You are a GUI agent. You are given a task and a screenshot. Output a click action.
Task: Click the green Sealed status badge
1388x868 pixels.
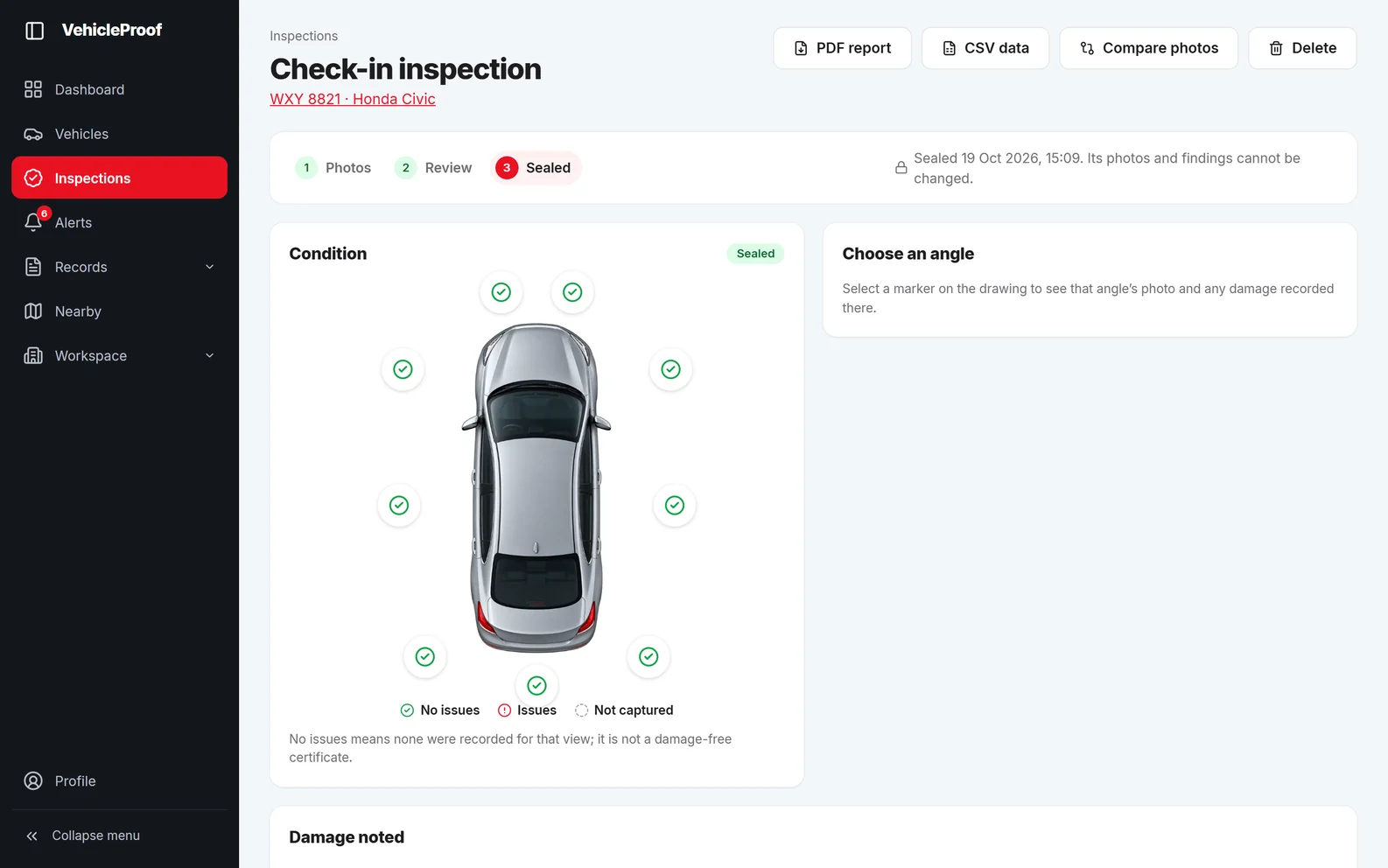[755, 254]
